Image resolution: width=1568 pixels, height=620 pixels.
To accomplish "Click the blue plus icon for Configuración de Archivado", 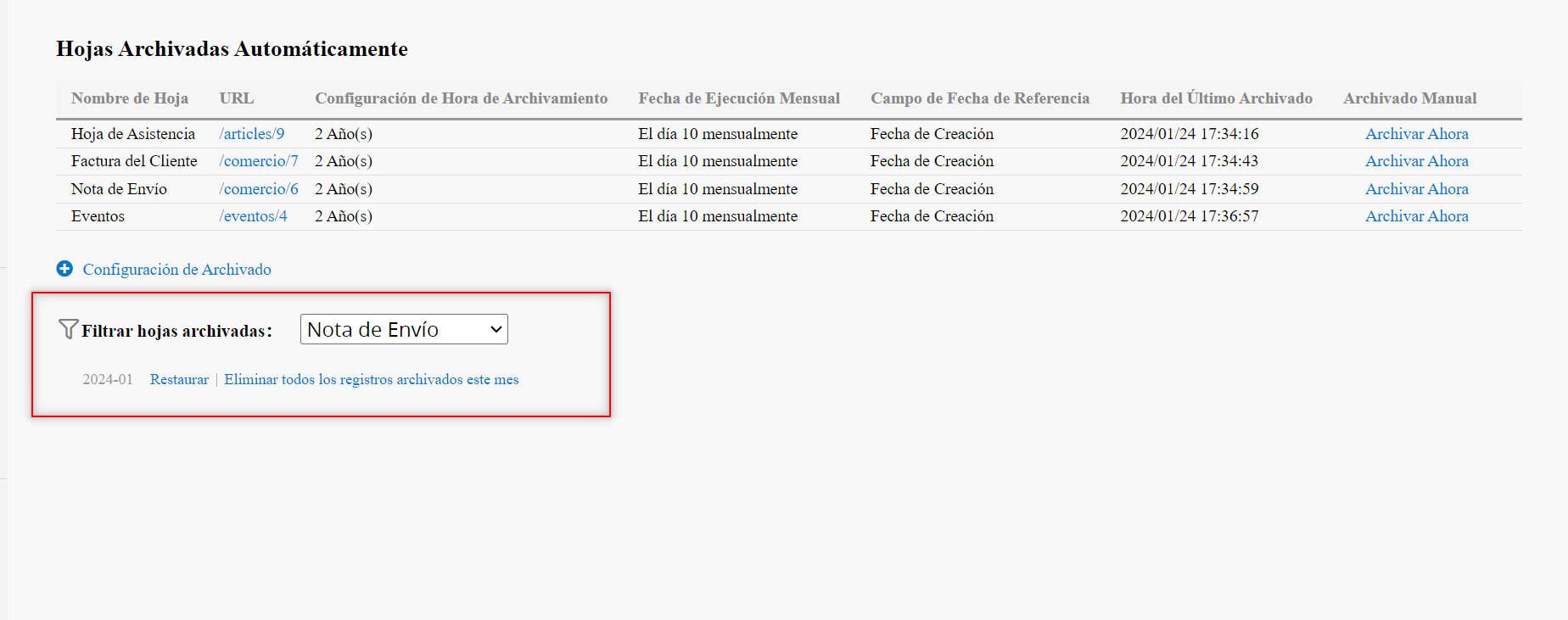I will 64,269.
